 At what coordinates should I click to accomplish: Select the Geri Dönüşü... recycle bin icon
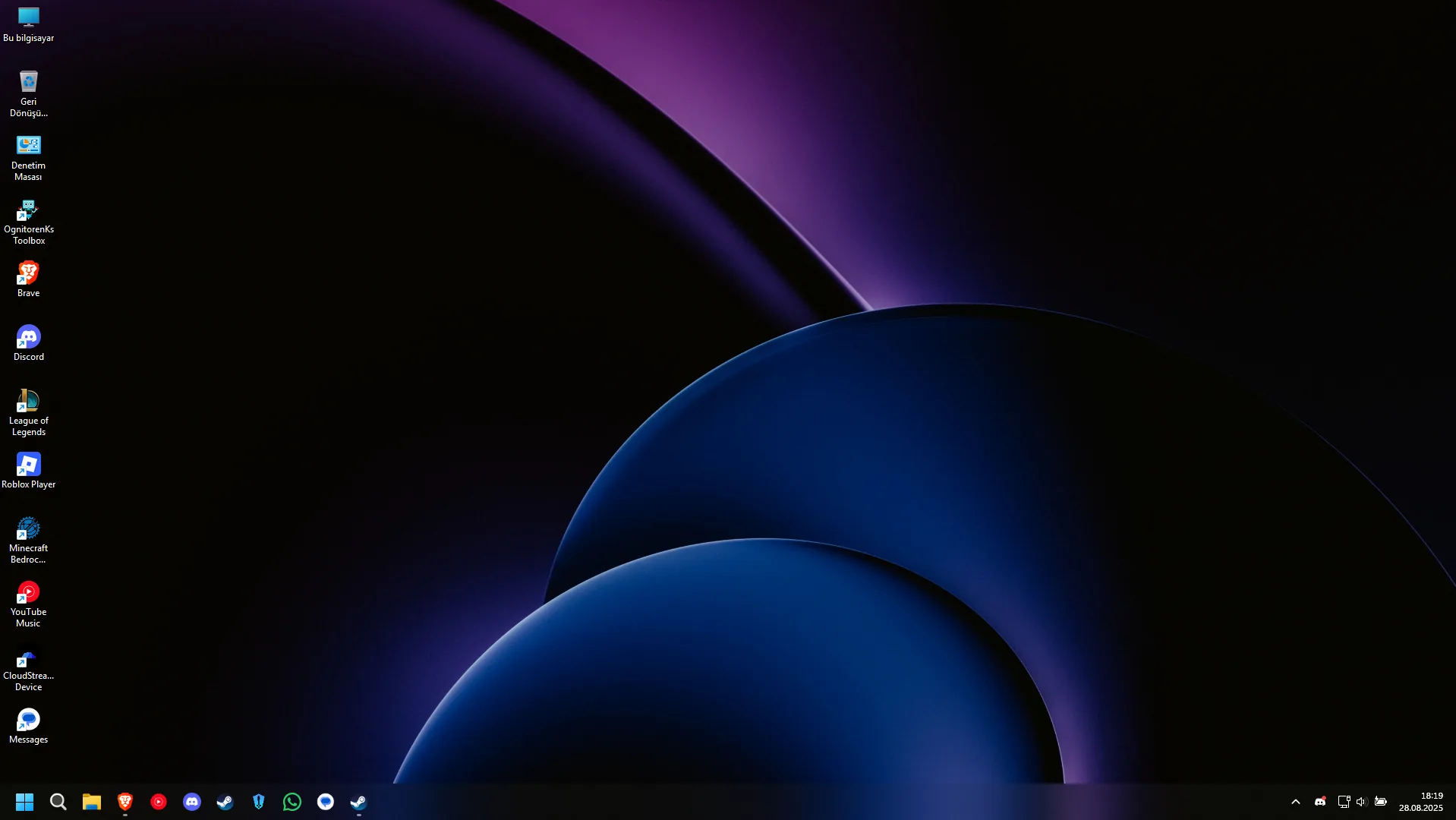click(28, 94)
